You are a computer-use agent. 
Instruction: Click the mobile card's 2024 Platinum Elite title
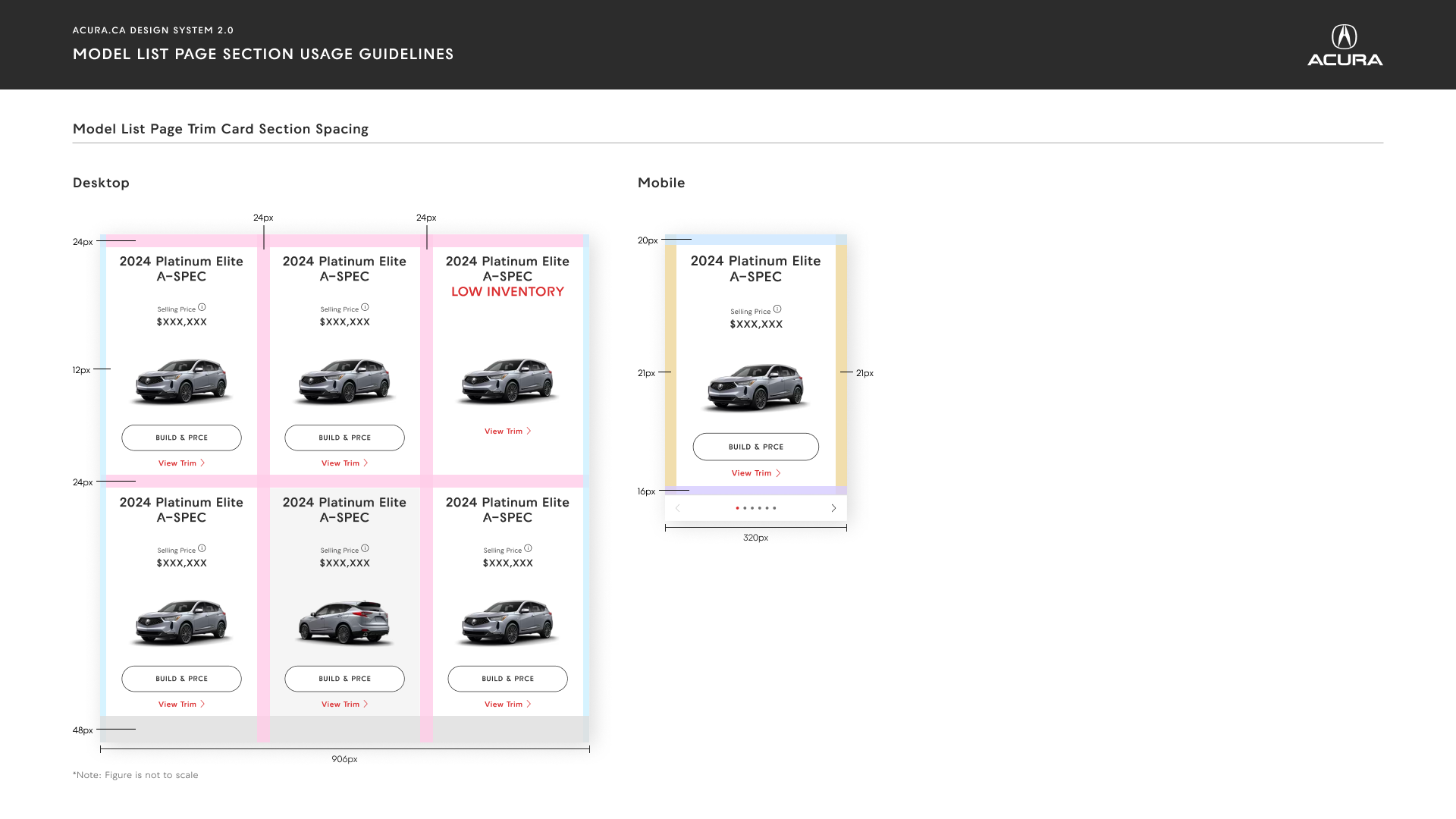755,268
